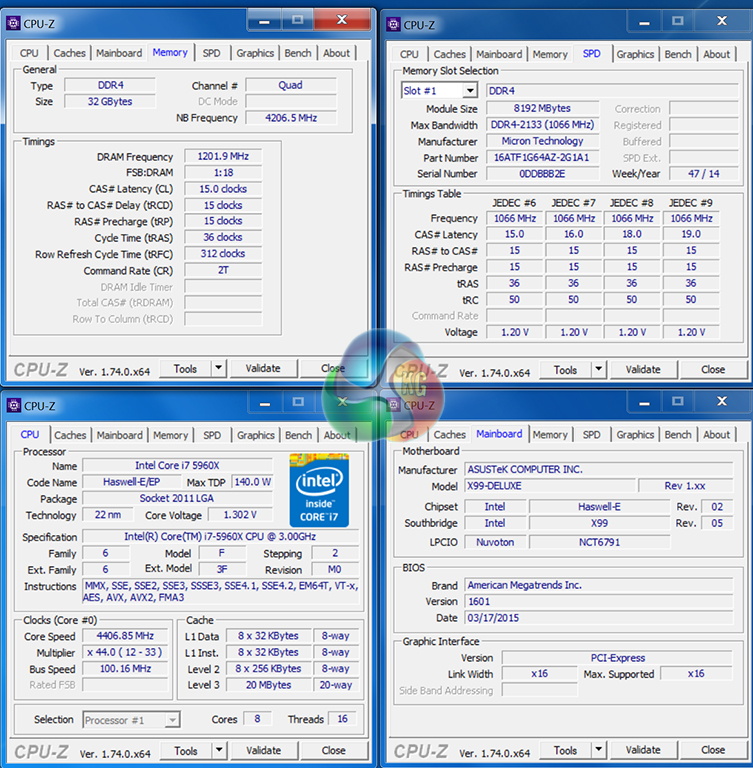Viewport: 753px width, 768px height.
Task: Click CPU-Z app icon in Memory window title bar
Action: (13, 23)
